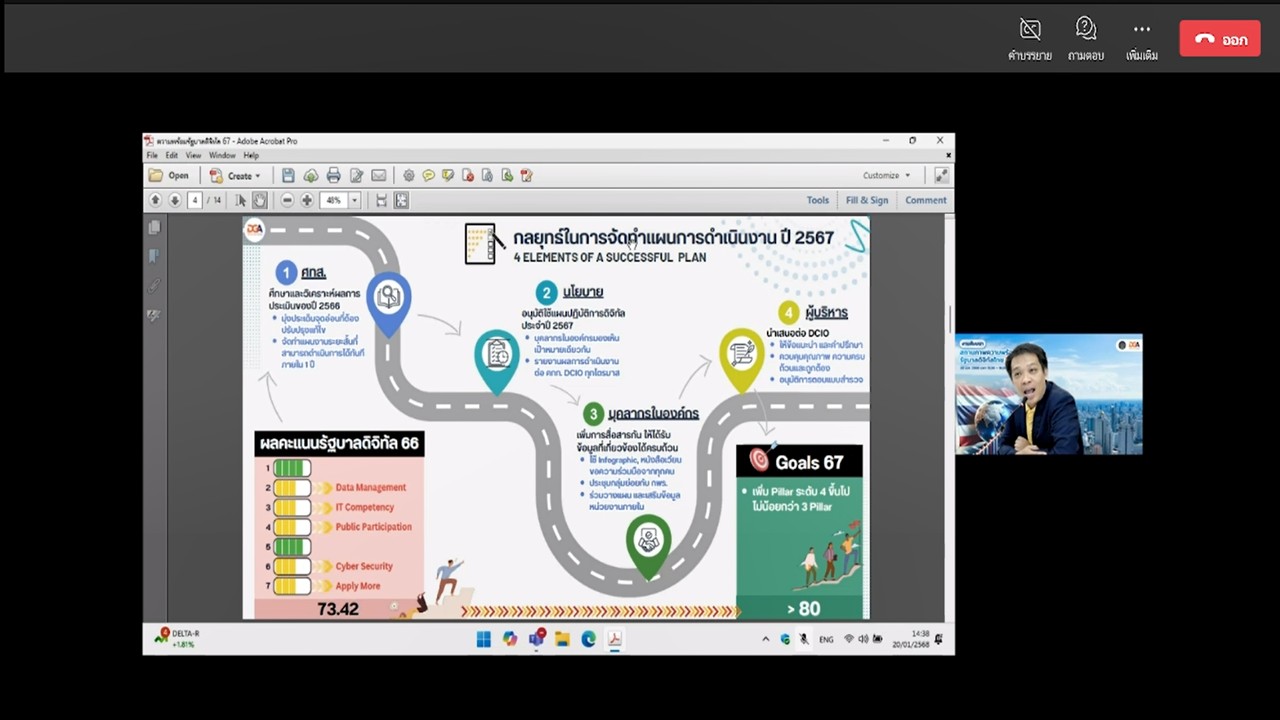Open the File menu
The image size is (1280, 720).
click(152, 156)
